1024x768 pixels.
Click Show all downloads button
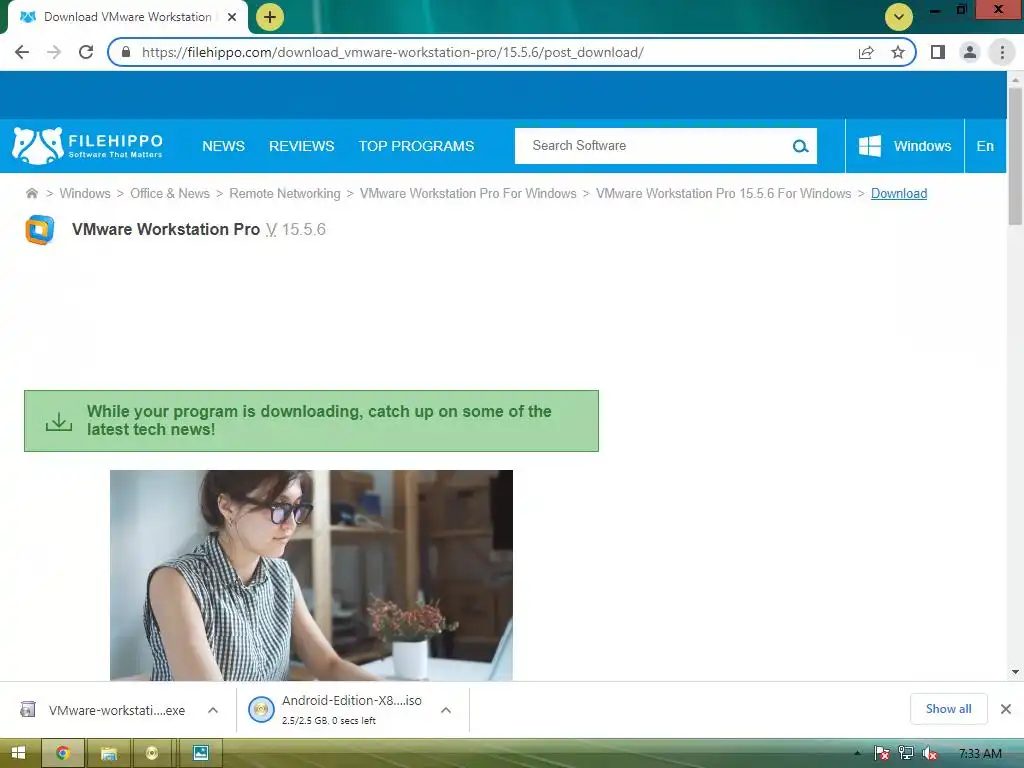948,709
